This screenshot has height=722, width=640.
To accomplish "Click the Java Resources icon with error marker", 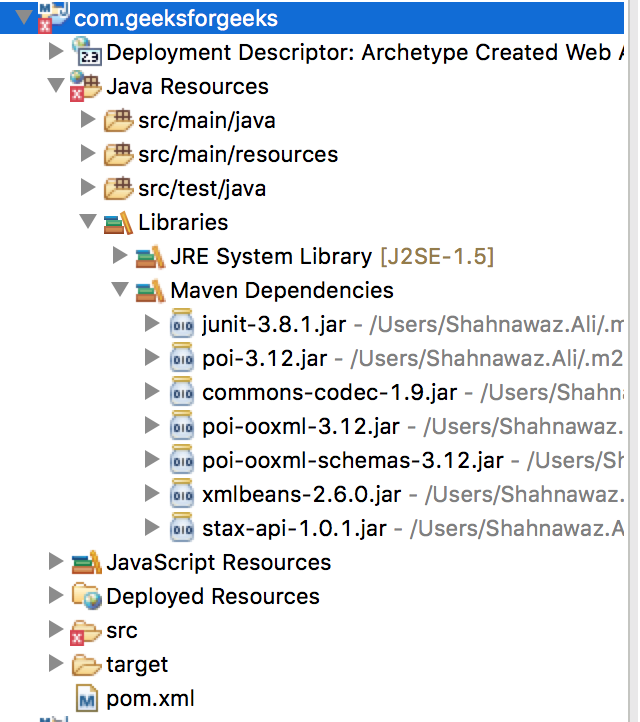I will click(85, 86).
